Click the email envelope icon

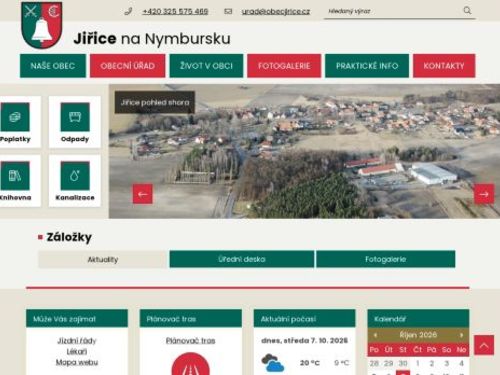(228, 11)
